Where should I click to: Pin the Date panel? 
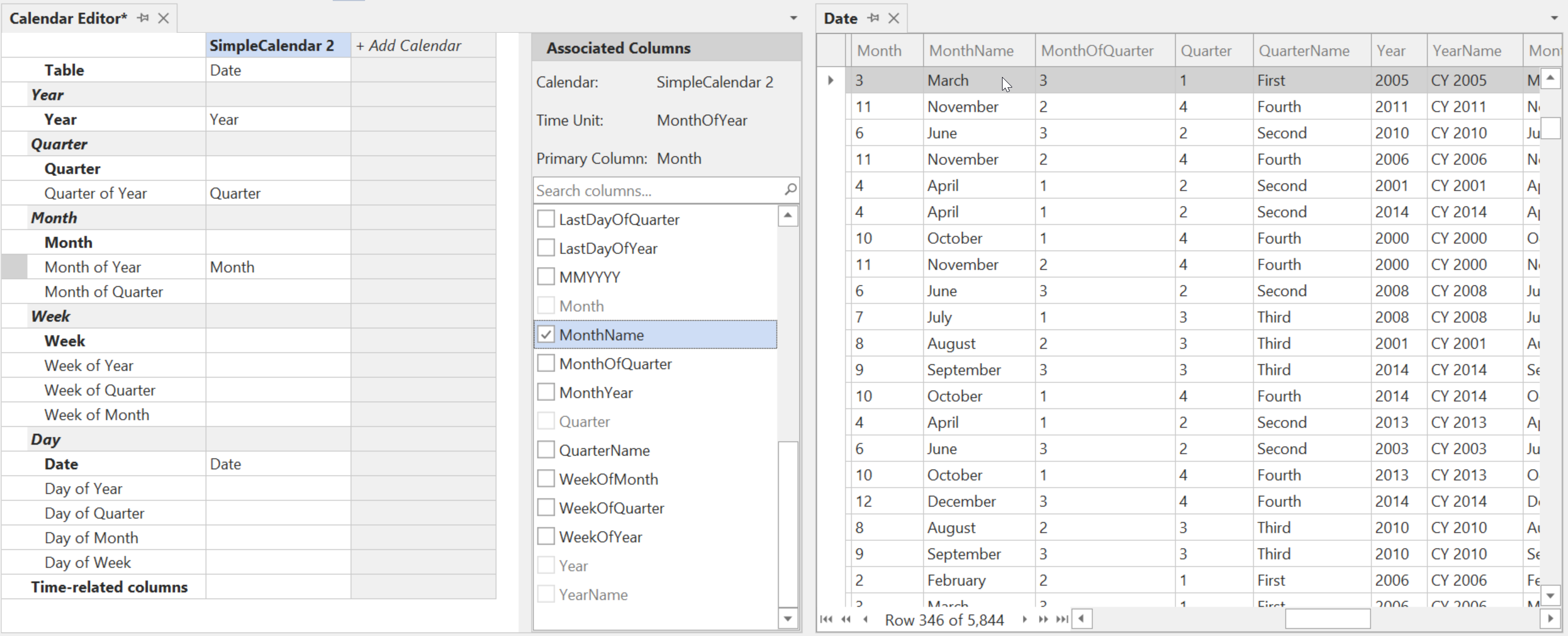click(873, 18)
